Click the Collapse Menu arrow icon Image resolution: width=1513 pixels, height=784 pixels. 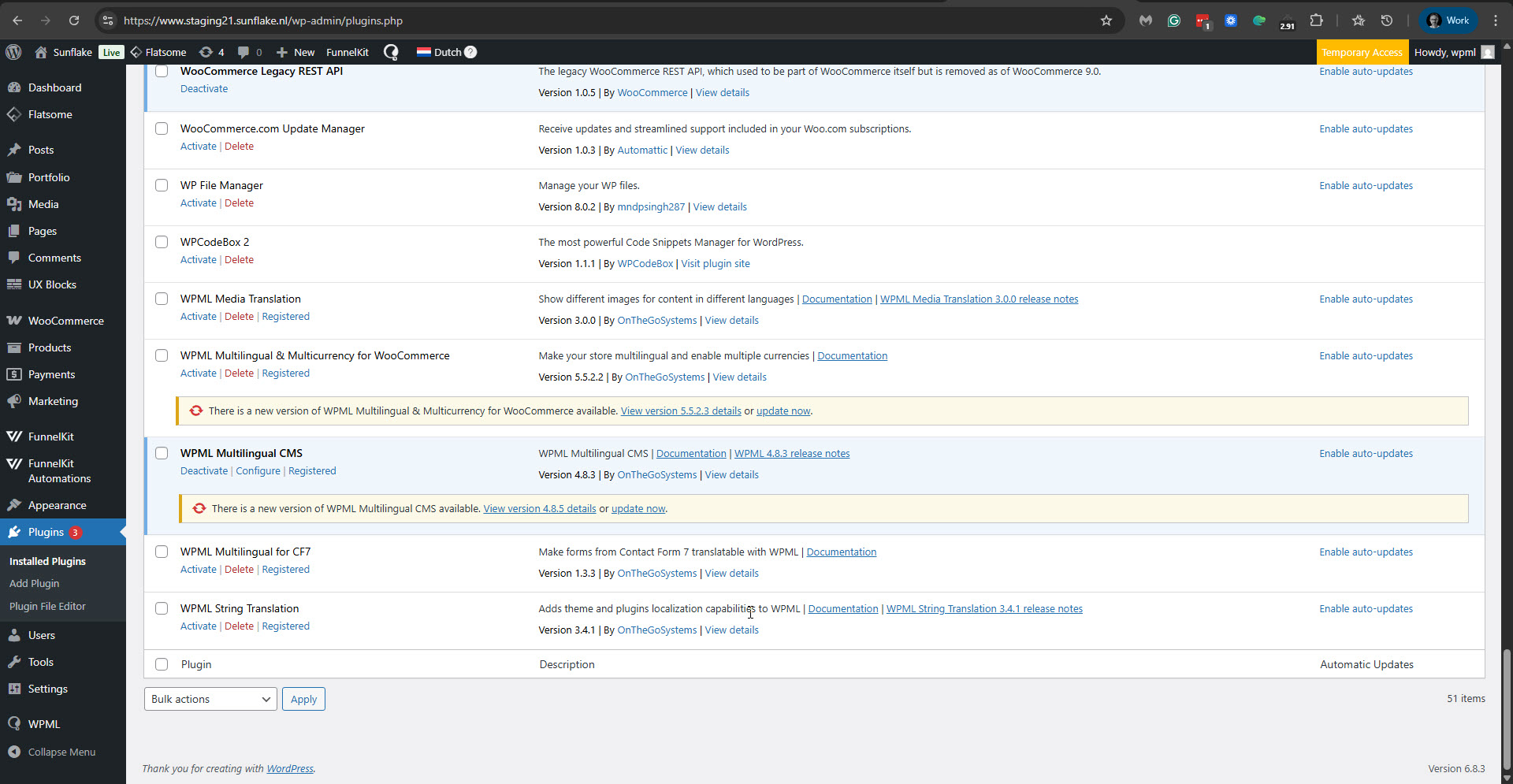pyautogui.click(x=14, y=752)
